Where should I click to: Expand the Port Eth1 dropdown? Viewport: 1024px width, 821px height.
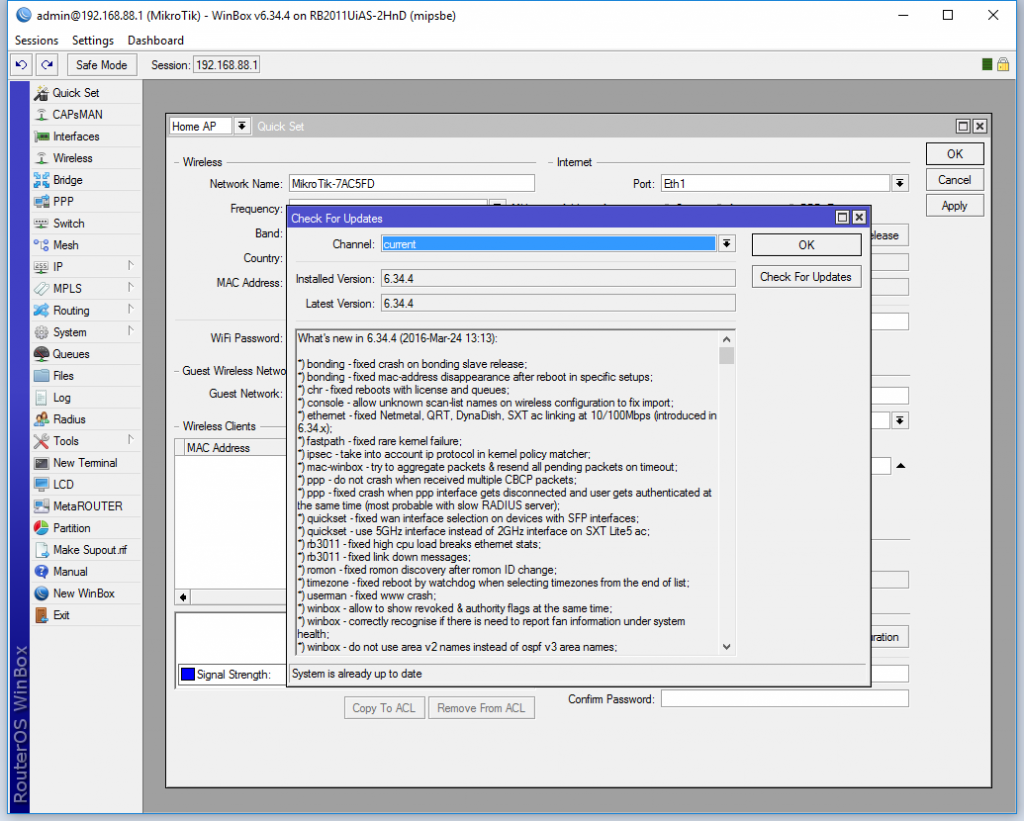(x=900, y=184)
